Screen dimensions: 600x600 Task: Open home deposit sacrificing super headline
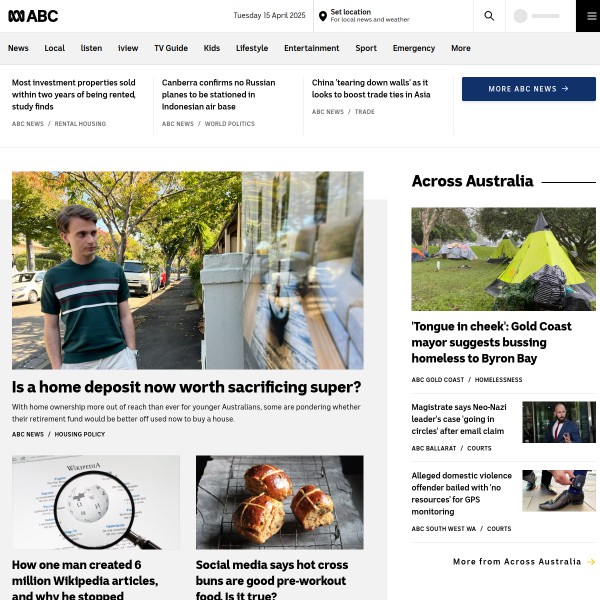point(186,387)
